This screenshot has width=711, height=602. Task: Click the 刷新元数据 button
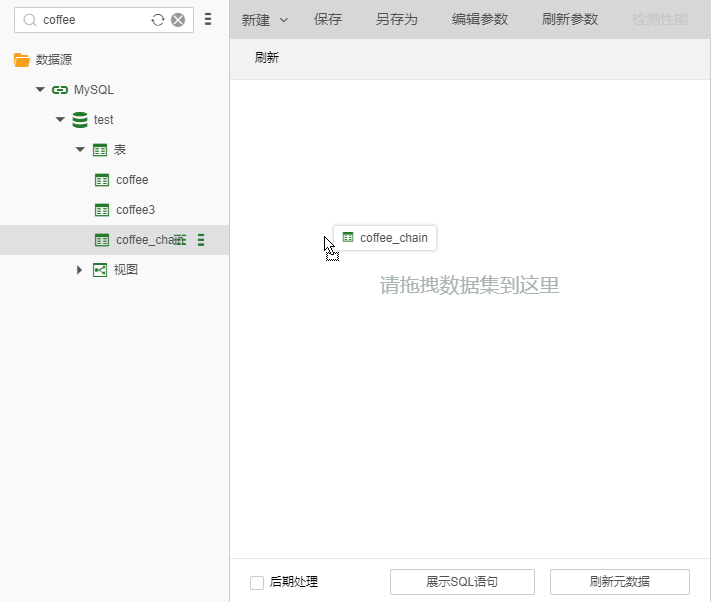619,582
